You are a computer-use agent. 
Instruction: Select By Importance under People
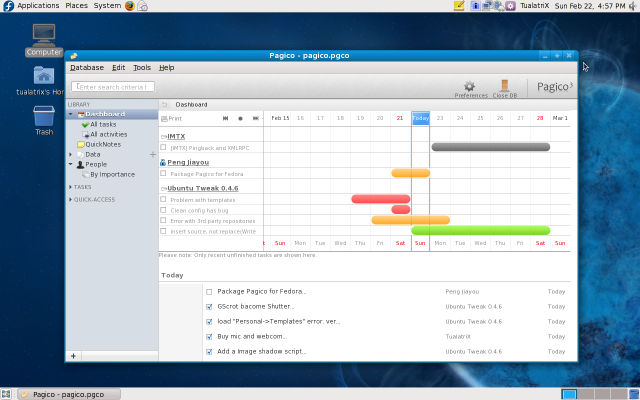[x=113, y=175]
